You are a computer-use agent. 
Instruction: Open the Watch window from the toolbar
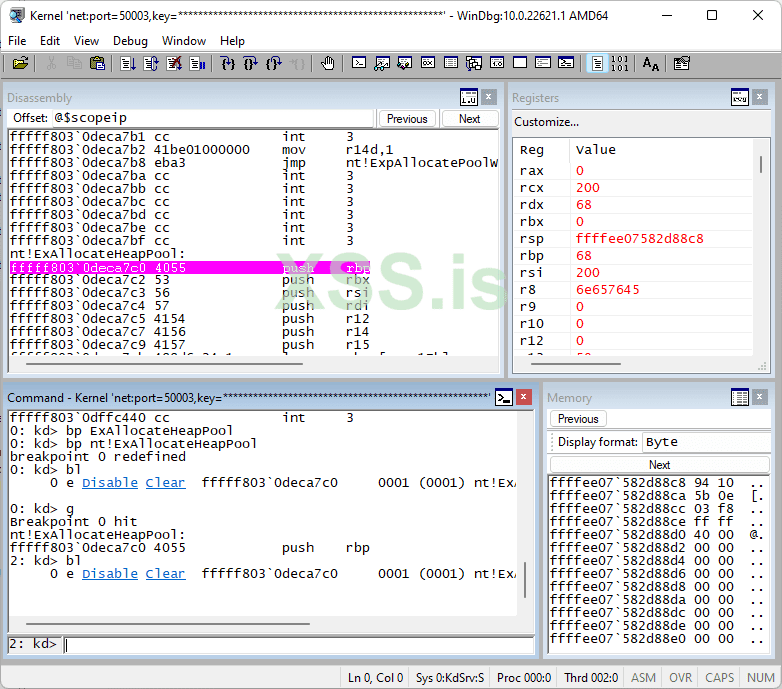pyautogui.click(x=381, y=63)
